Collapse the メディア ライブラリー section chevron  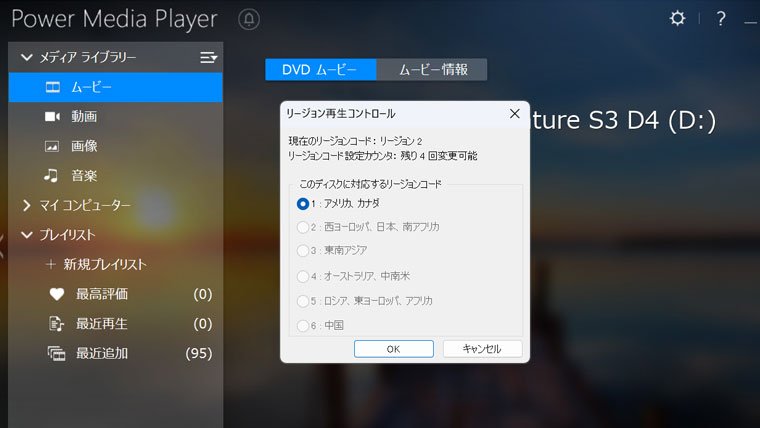pyautogui.click(x=27, y=58)
